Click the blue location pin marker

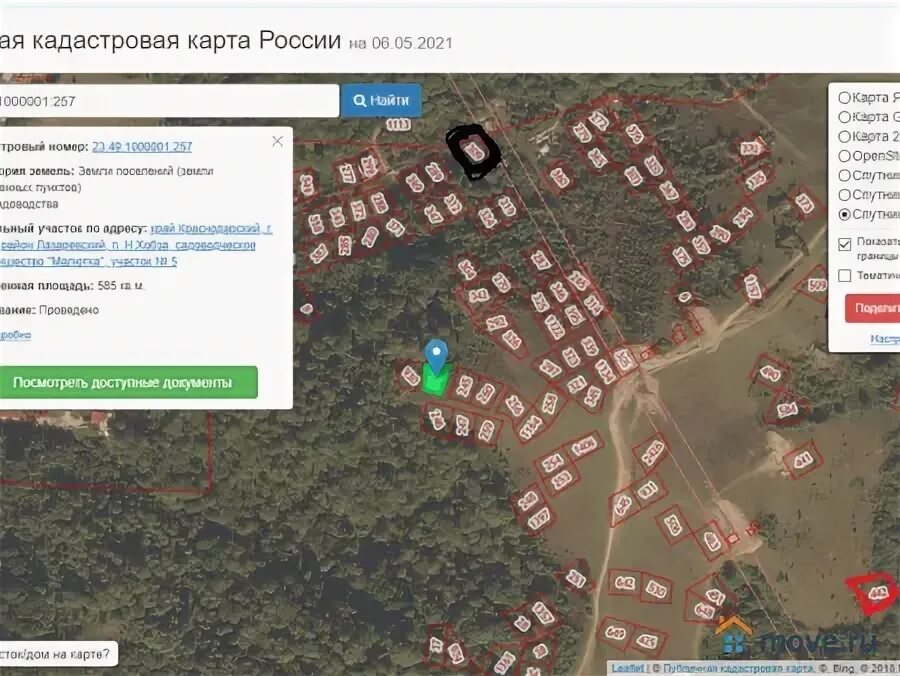click(x=436, y=356)
